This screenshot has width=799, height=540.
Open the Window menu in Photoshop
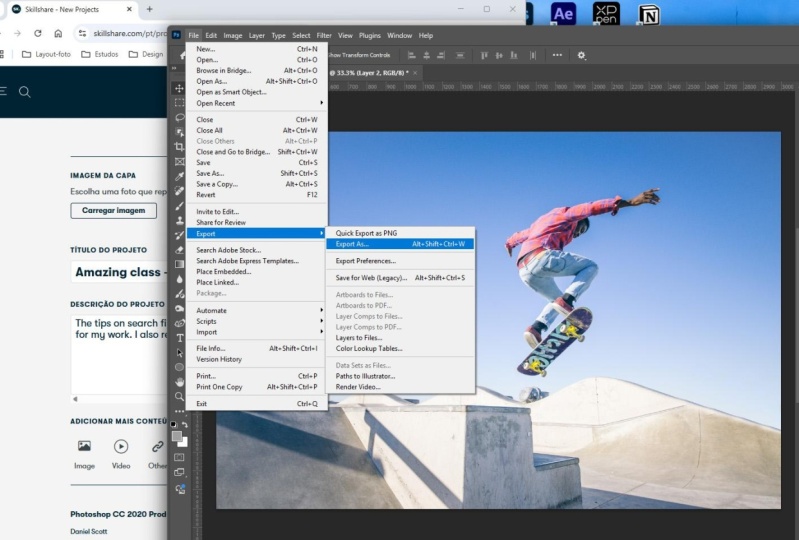(x=400, y=36)
